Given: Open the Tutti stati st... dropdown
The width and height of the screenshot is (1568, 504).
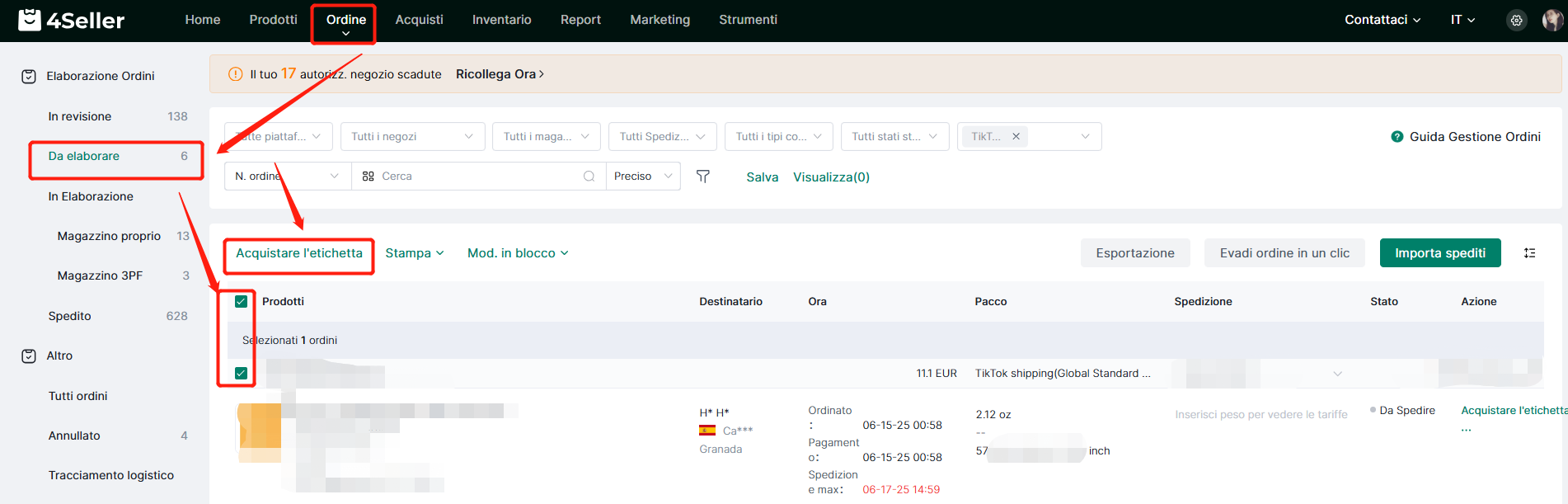Looking at the screenshot, I should click(x=894, y=137).
